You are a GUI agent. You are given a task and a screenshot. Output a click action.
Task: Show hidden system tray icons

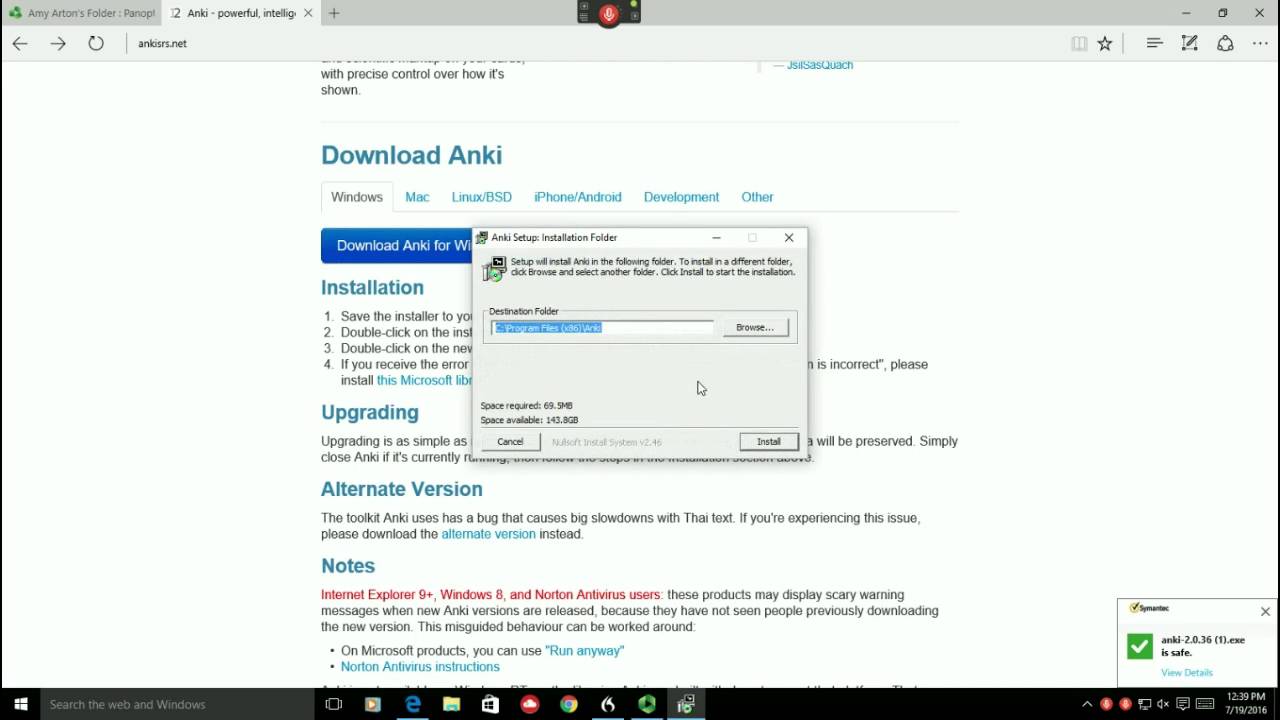click(1088, 704)
